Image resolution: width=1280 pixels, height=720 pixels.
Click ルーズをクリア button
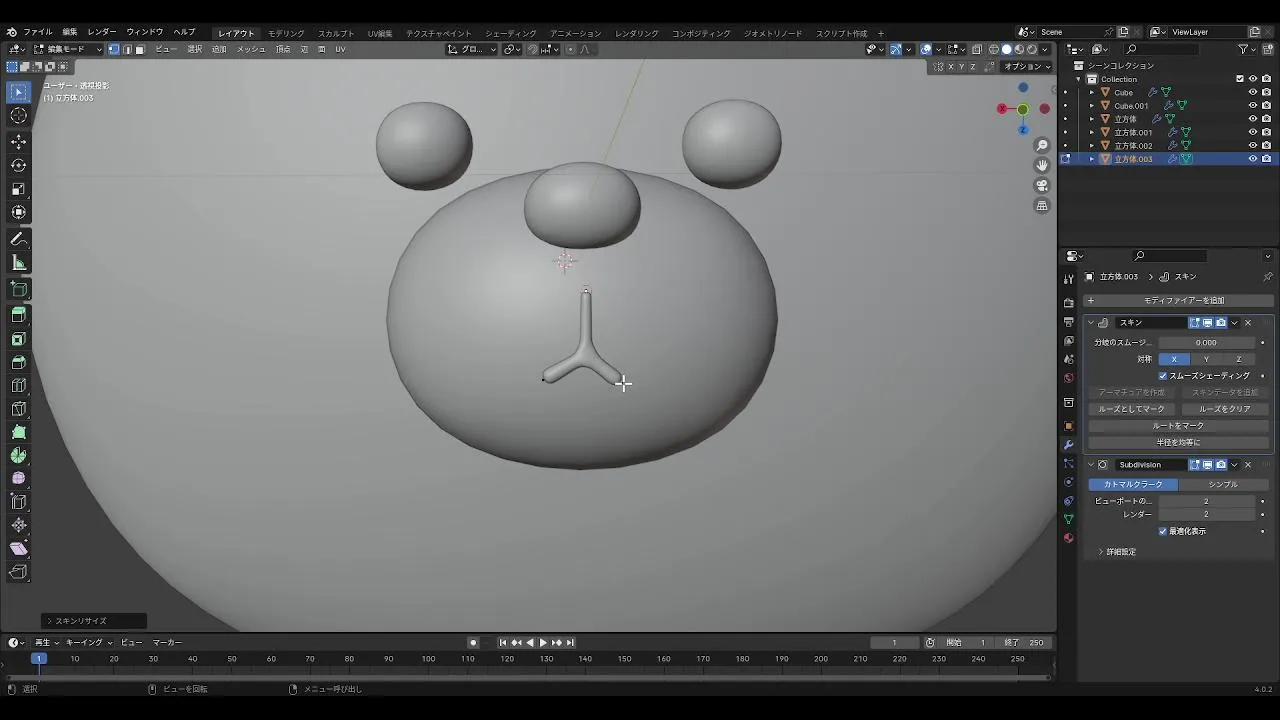click(x=1224, y=409)
